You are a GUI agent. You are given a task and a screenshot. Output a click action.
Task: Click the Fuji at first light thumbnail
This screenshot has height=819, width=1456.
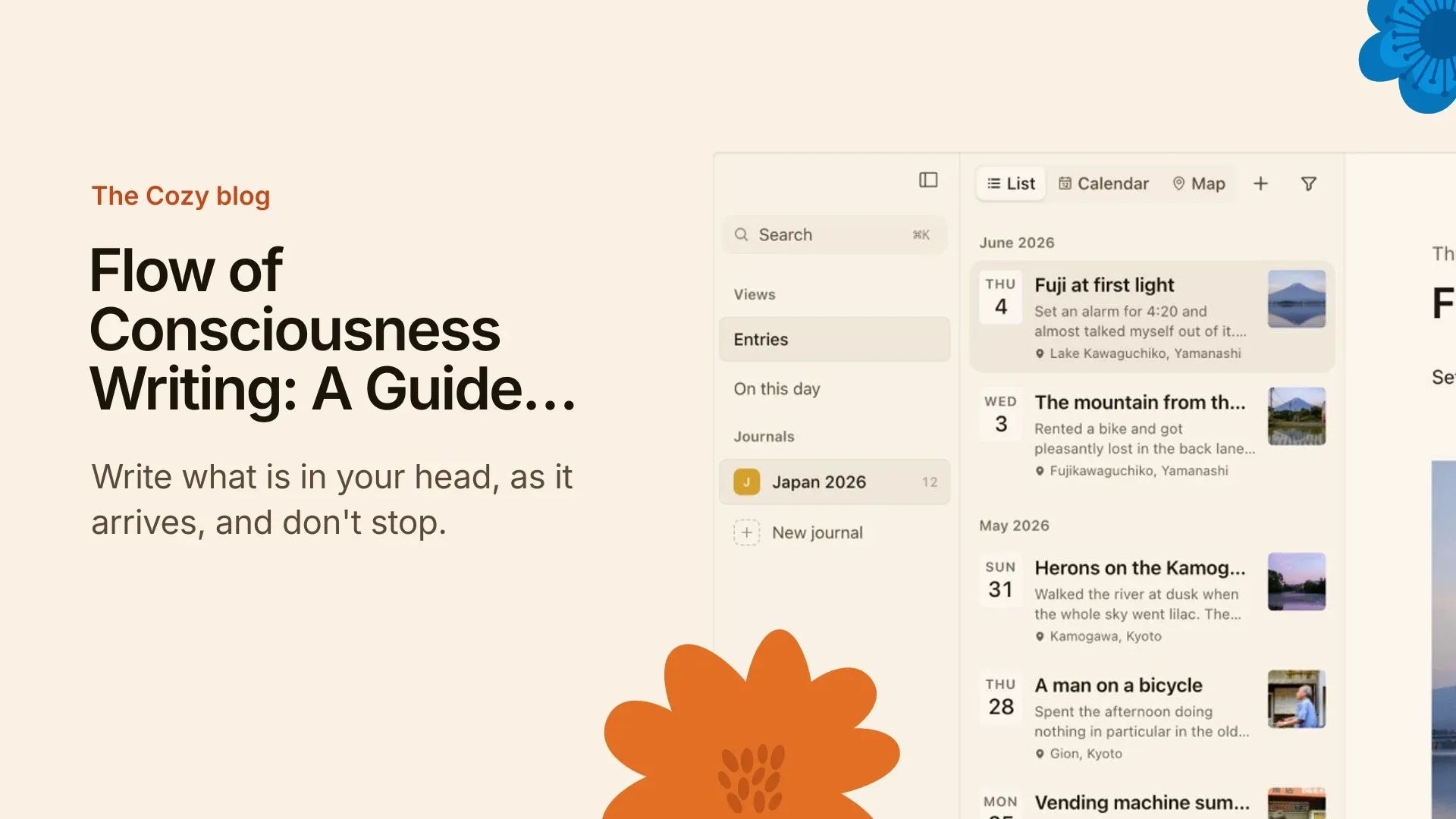click(1297, 299)
